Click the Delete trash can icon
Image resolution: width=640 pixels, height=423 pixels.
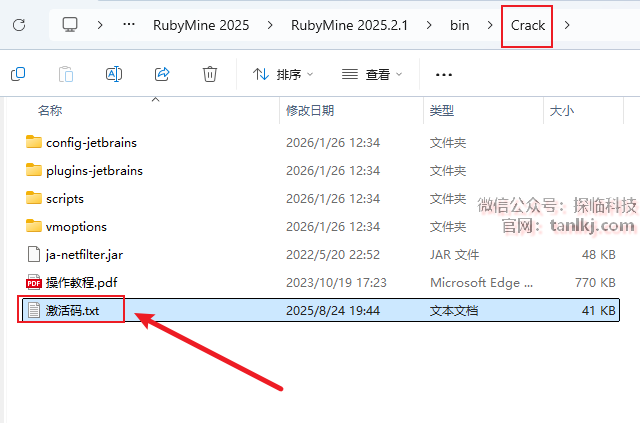coord(210,74)
